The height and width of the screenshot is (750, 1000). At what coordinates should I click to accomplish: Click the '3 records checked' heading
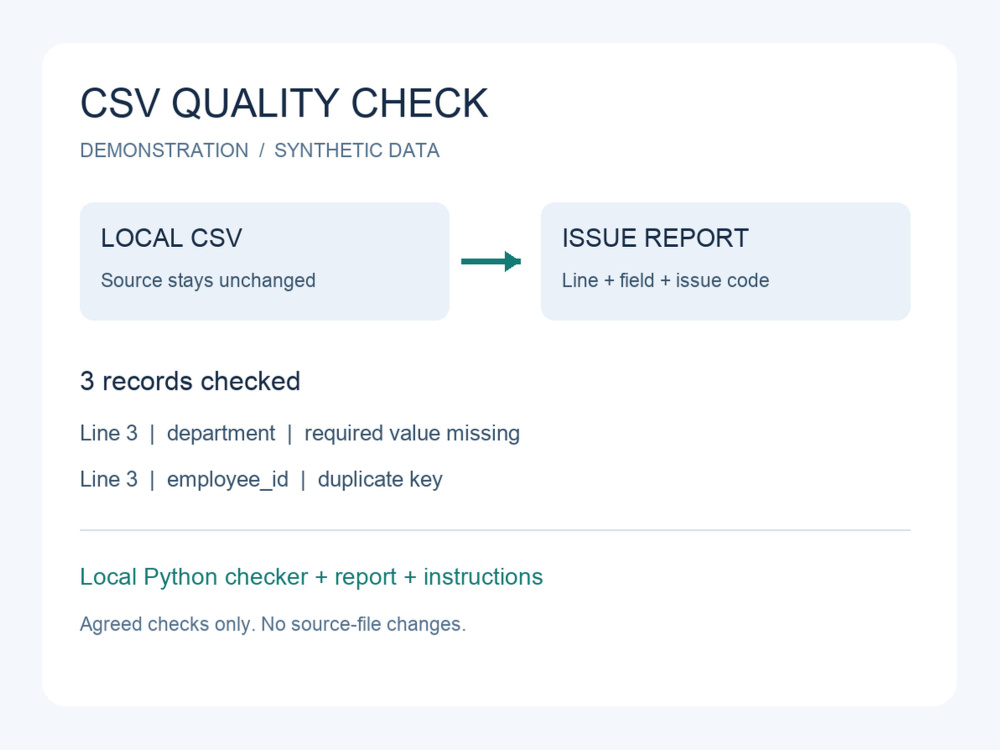point(190,381)
